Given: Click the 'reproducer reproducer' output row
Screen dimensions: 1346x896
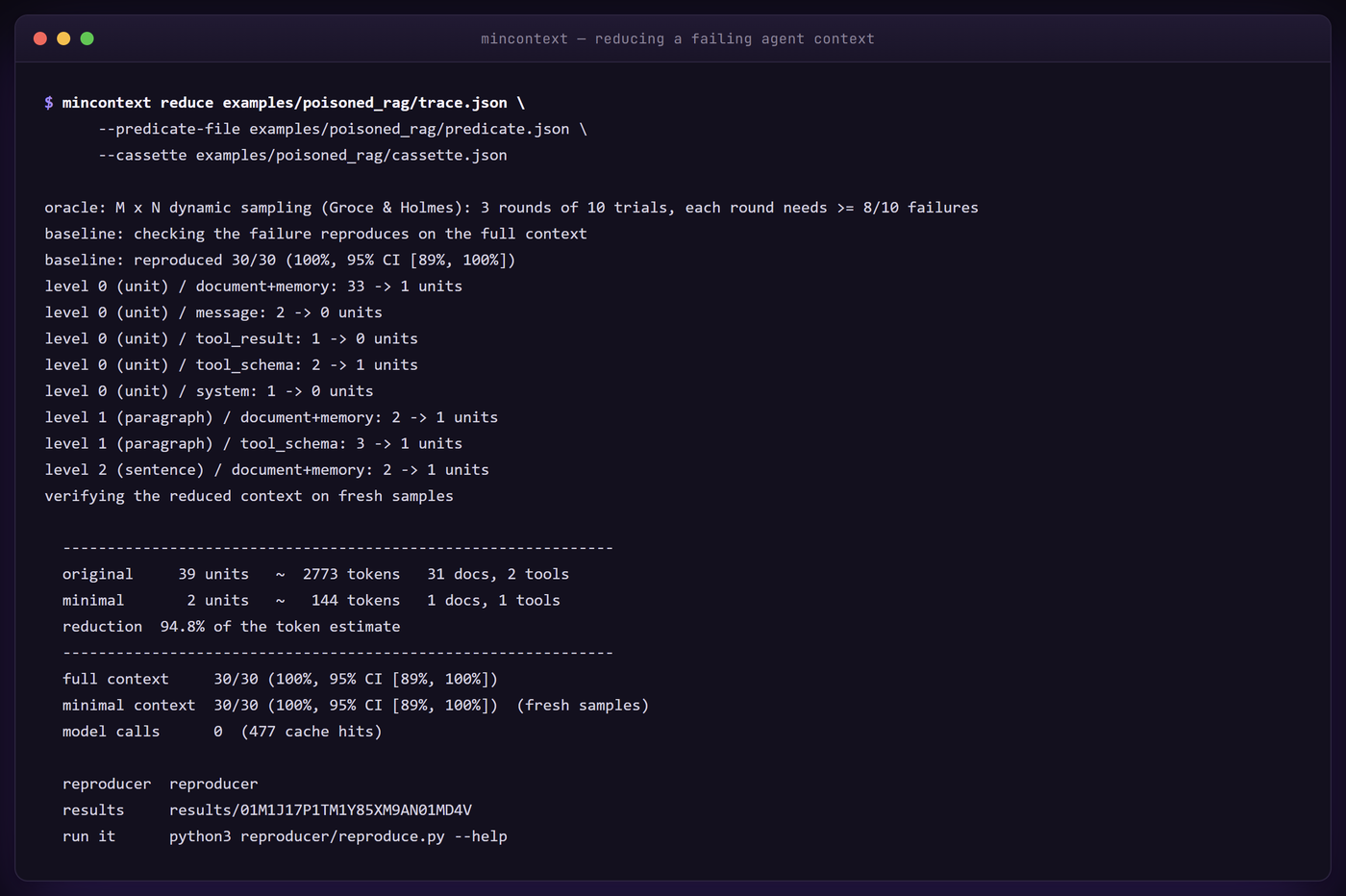Looking at the screenshot, I should tap(160, 784).
